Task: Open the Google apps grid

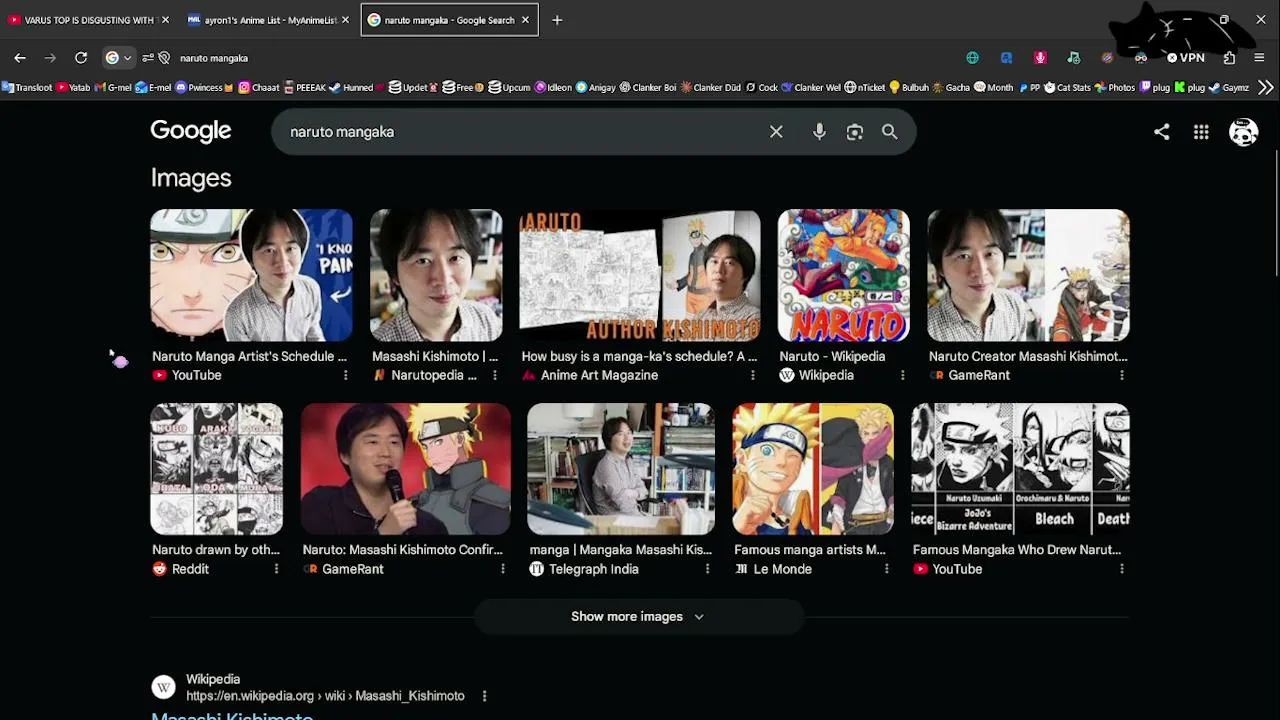Action: (x=1201, y=132)
